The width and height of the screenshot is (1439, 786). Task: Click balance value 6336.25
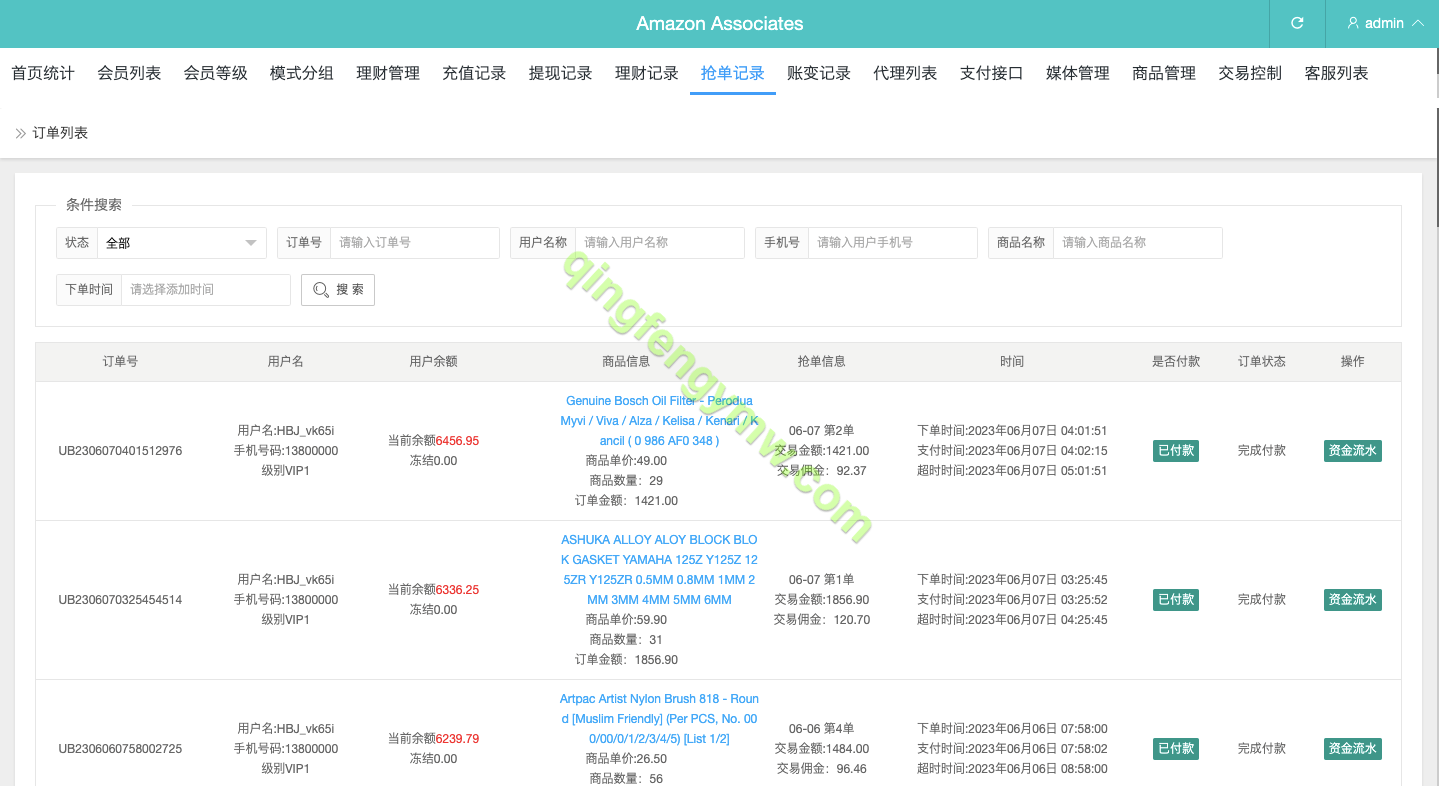click(x=457, y=590)
